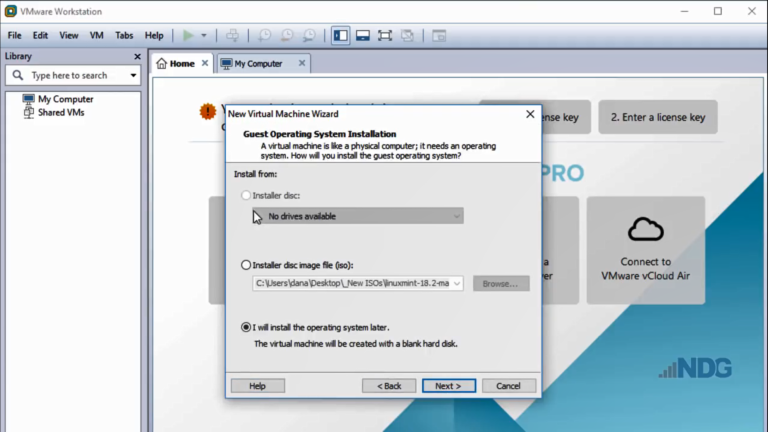This screenshot has height=432, width=768.
Task: Click the My Computer icon in Library tree
Action: coord(28,99)
